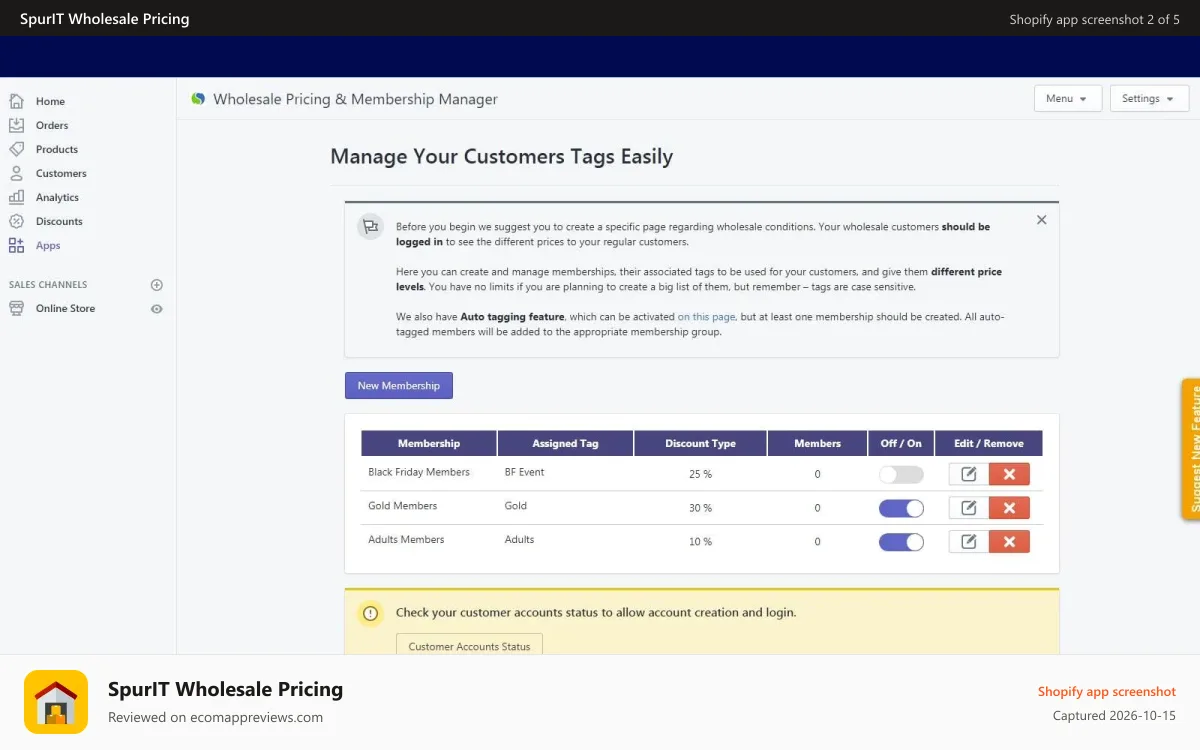The image size is (1200, 750).
Task: Open the Menu dropdown
Action: tap(1067, 98)
